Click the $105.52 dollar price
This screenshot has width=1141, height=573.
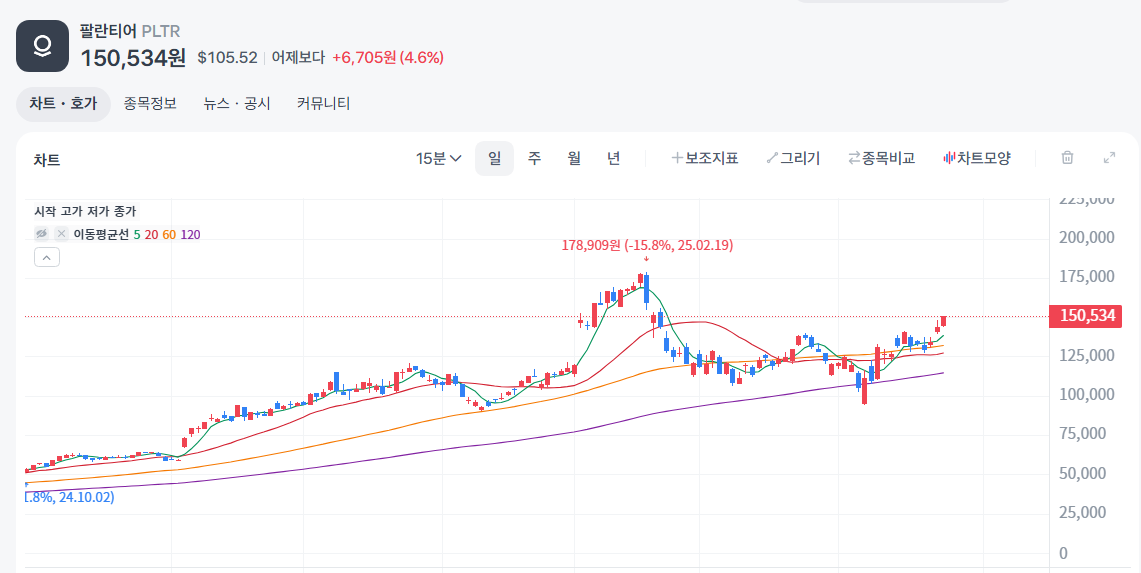pyautogui.click(x=227, y=58)
